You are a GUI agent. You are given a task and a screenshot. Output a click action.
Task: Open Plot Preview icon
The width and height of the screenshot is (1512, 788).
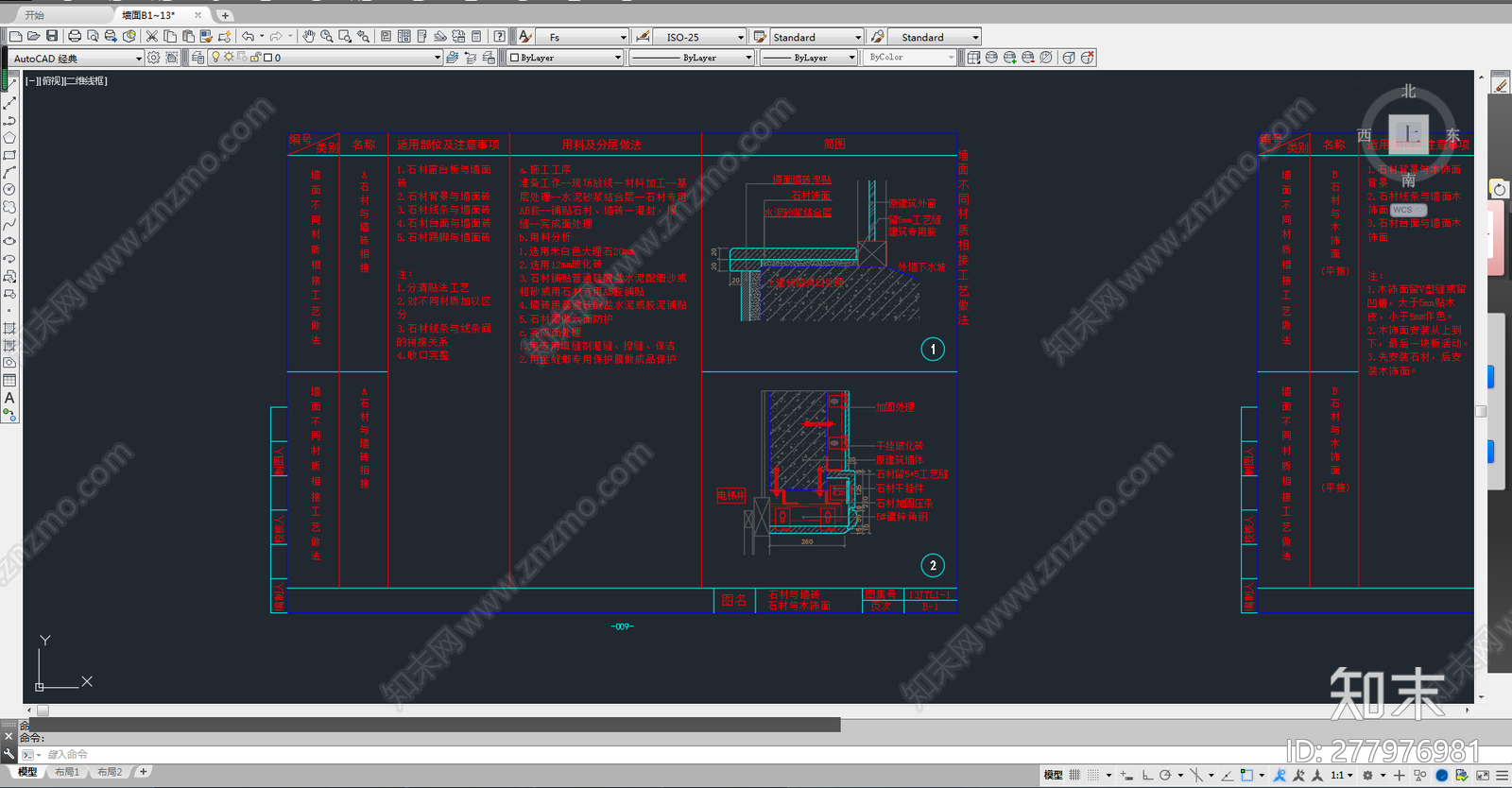pyautogui.click(x=93, y=36)
